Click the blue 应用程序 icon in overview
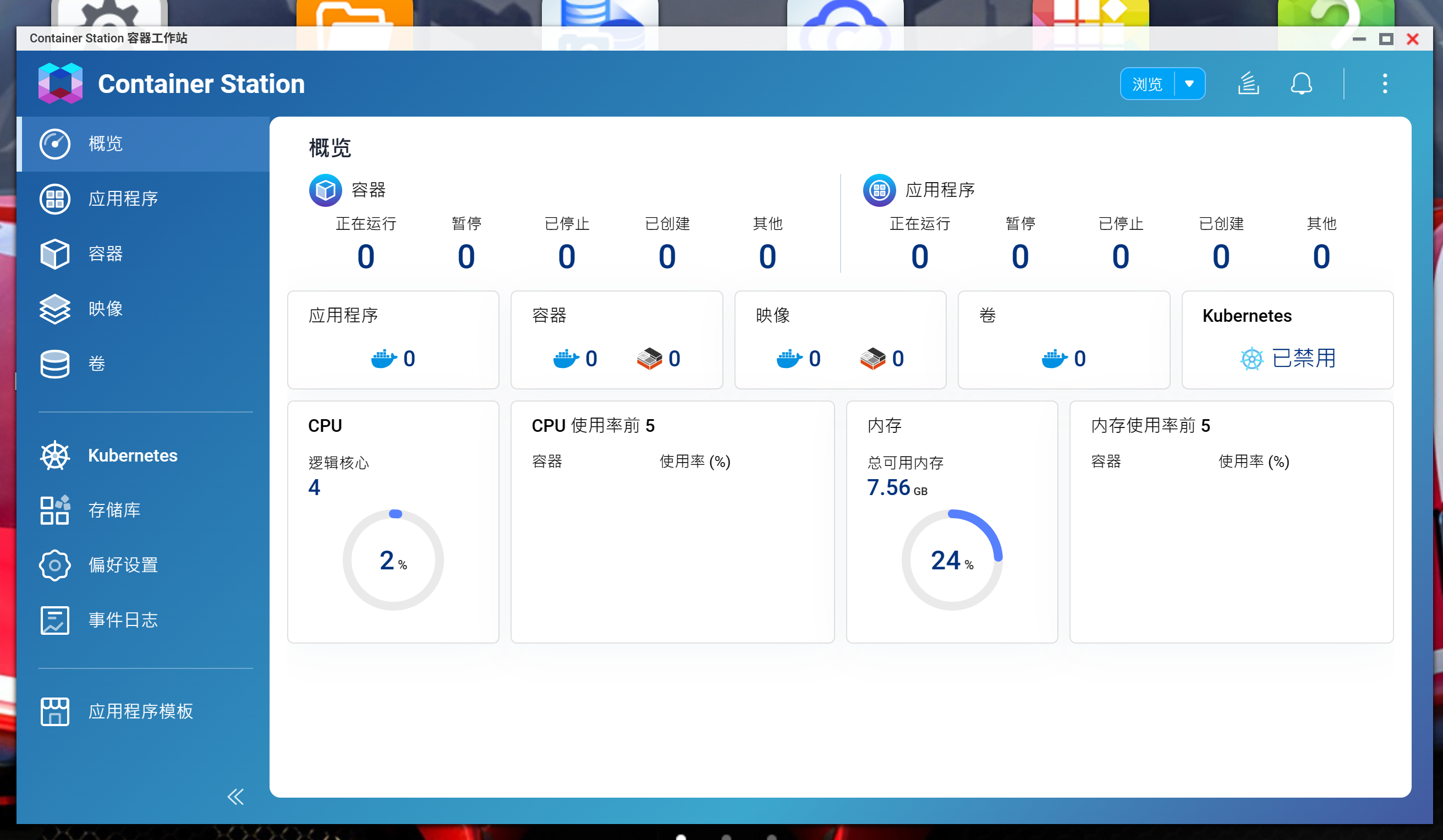Screen dimensions: 1443x840 click(x=879, y=190)
